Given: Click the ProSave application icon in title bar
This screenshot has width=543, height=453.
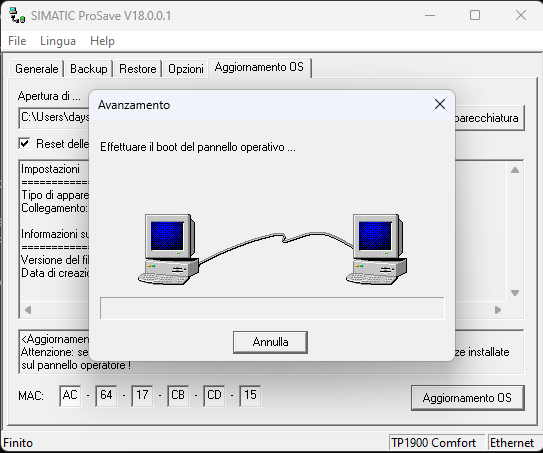Looking at the screenshot, I should 17,16.
